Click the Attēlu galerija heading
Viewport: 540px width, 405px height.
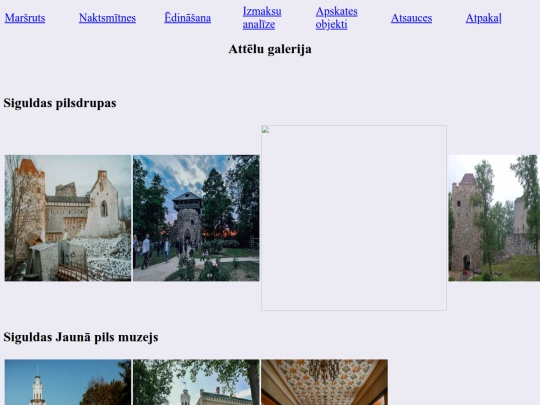(x=270, y=49)
